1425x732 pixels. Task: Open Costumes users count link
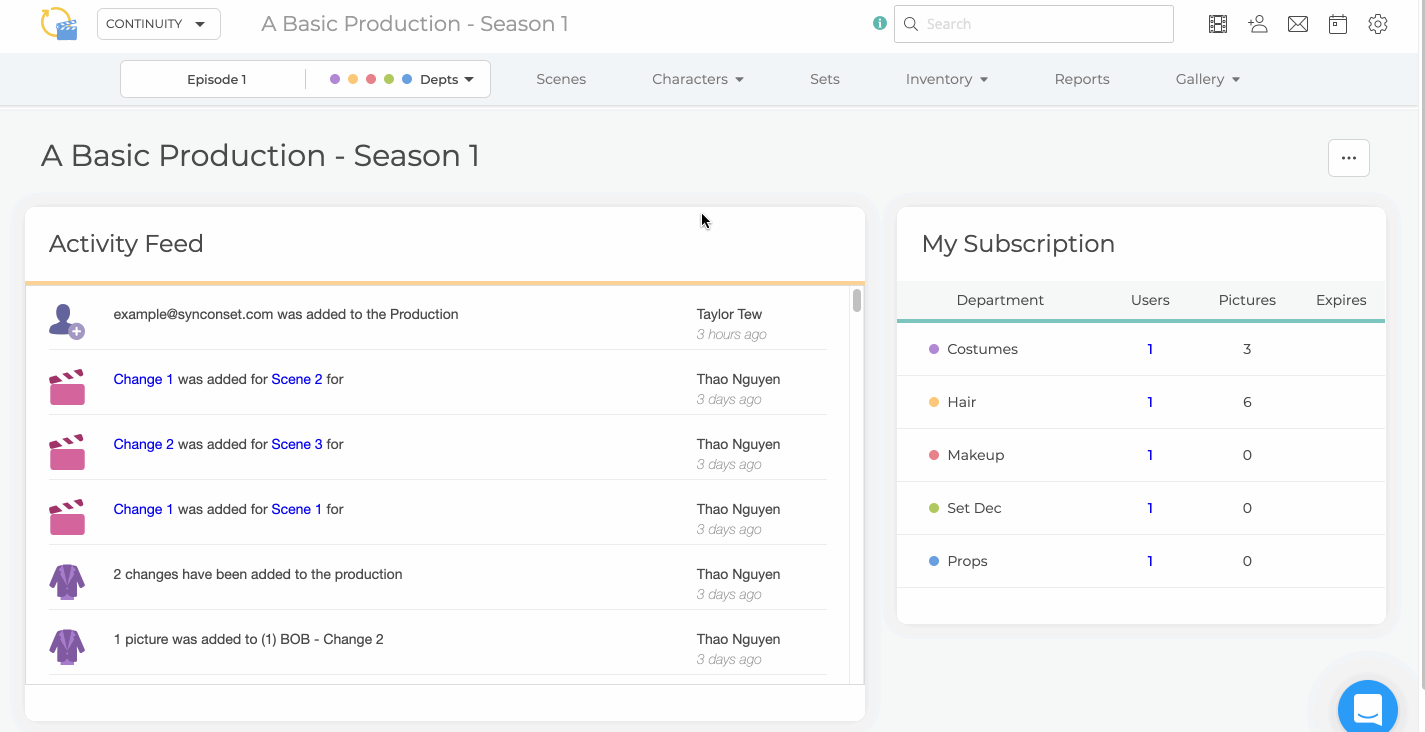coord(1150,349)
